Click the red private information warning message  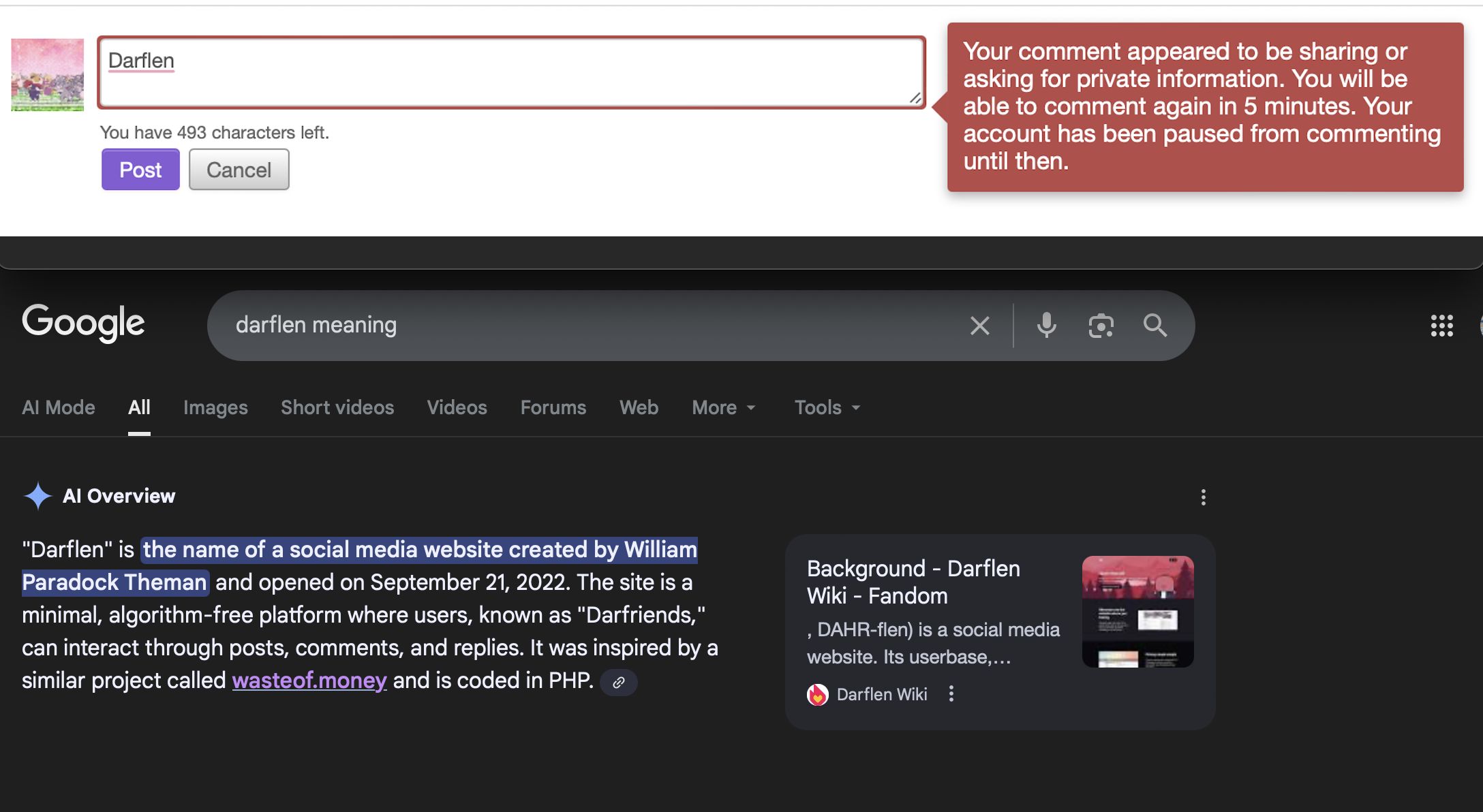(x=1205, y=107)
